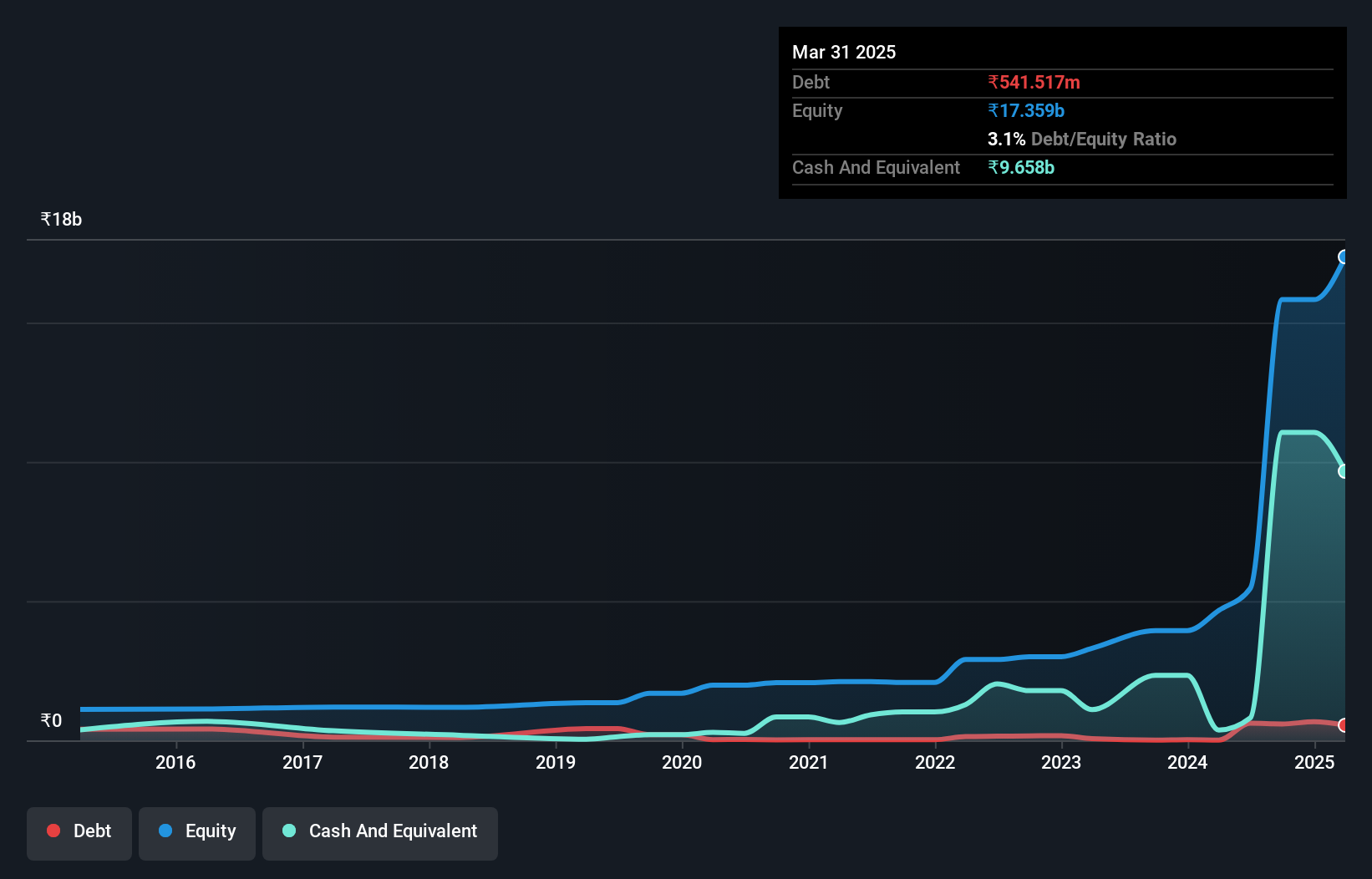The height and width of the screenshot is (879, 1372).
Task: Click the Equity row label in tooltip
Action: pos(817,110)
